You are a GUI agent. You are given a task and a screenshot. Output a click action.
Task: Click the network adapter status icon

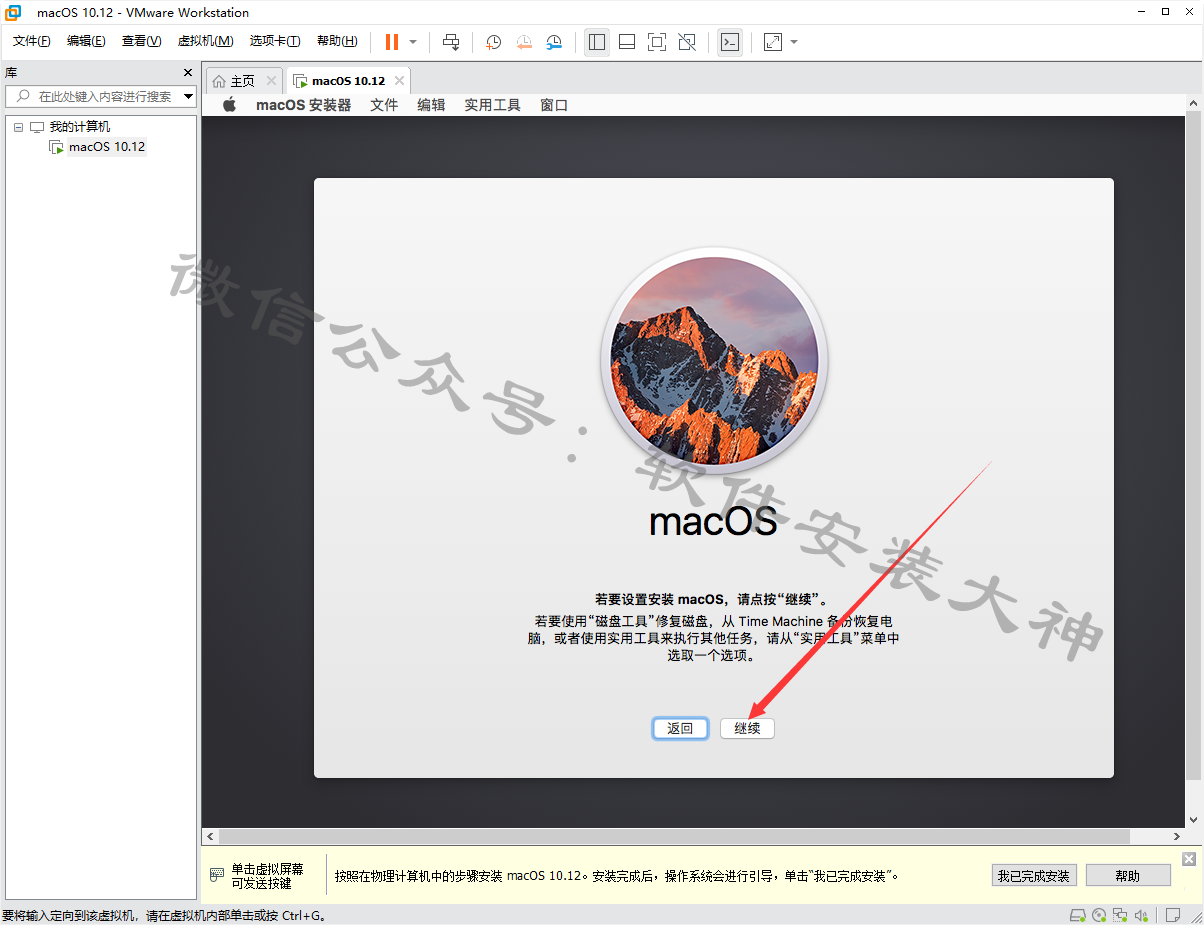click(1121, 915)
